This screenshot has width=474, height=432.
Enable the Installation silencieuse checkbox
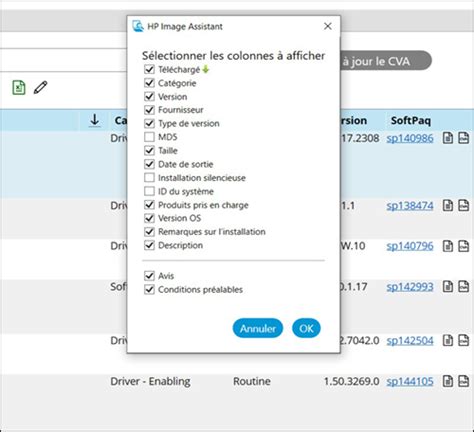[149, 177]
